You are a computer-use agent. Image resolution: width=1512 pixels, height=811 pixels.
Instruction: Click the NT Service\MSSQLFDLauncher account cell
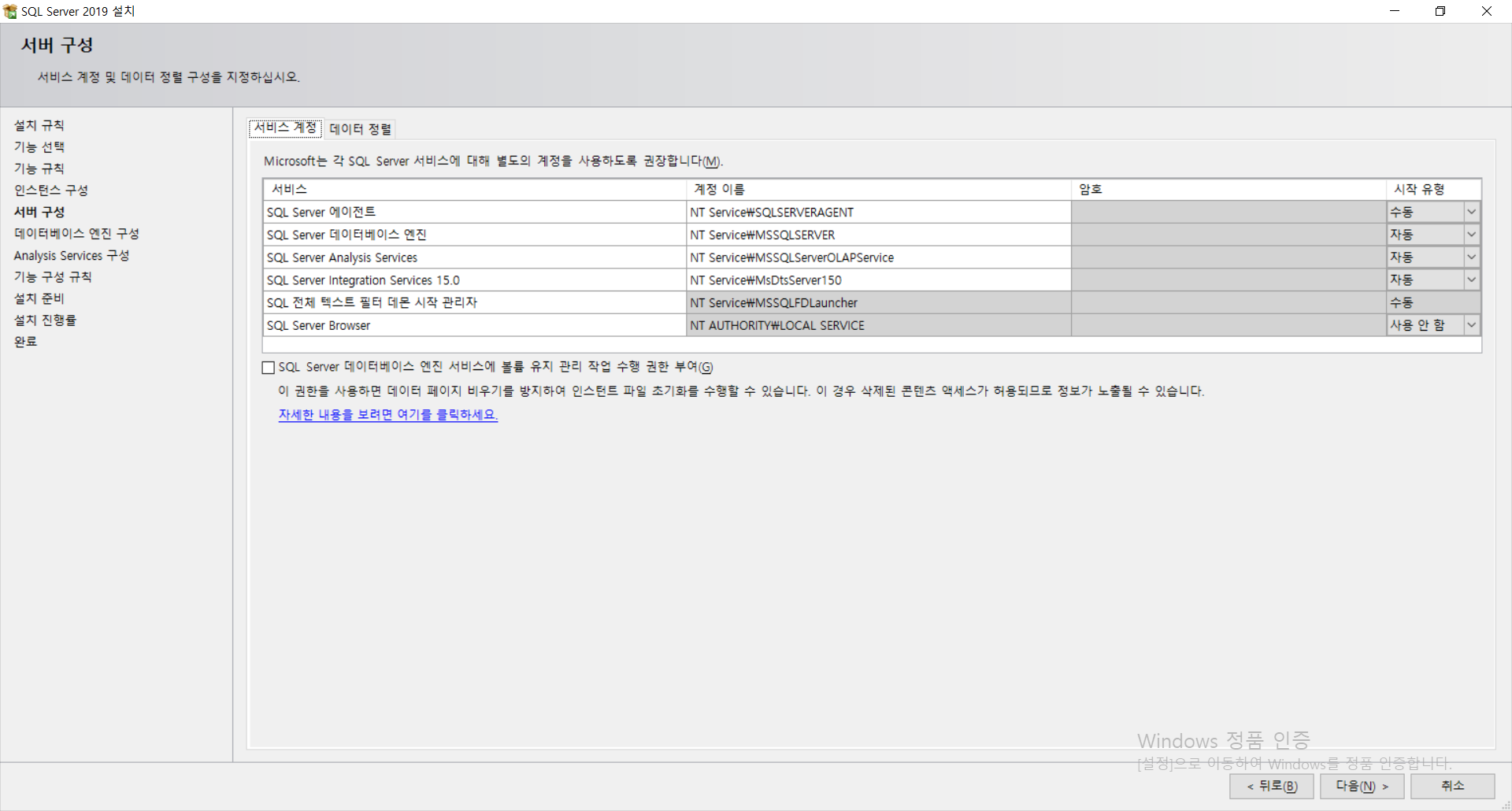(878, 302)
